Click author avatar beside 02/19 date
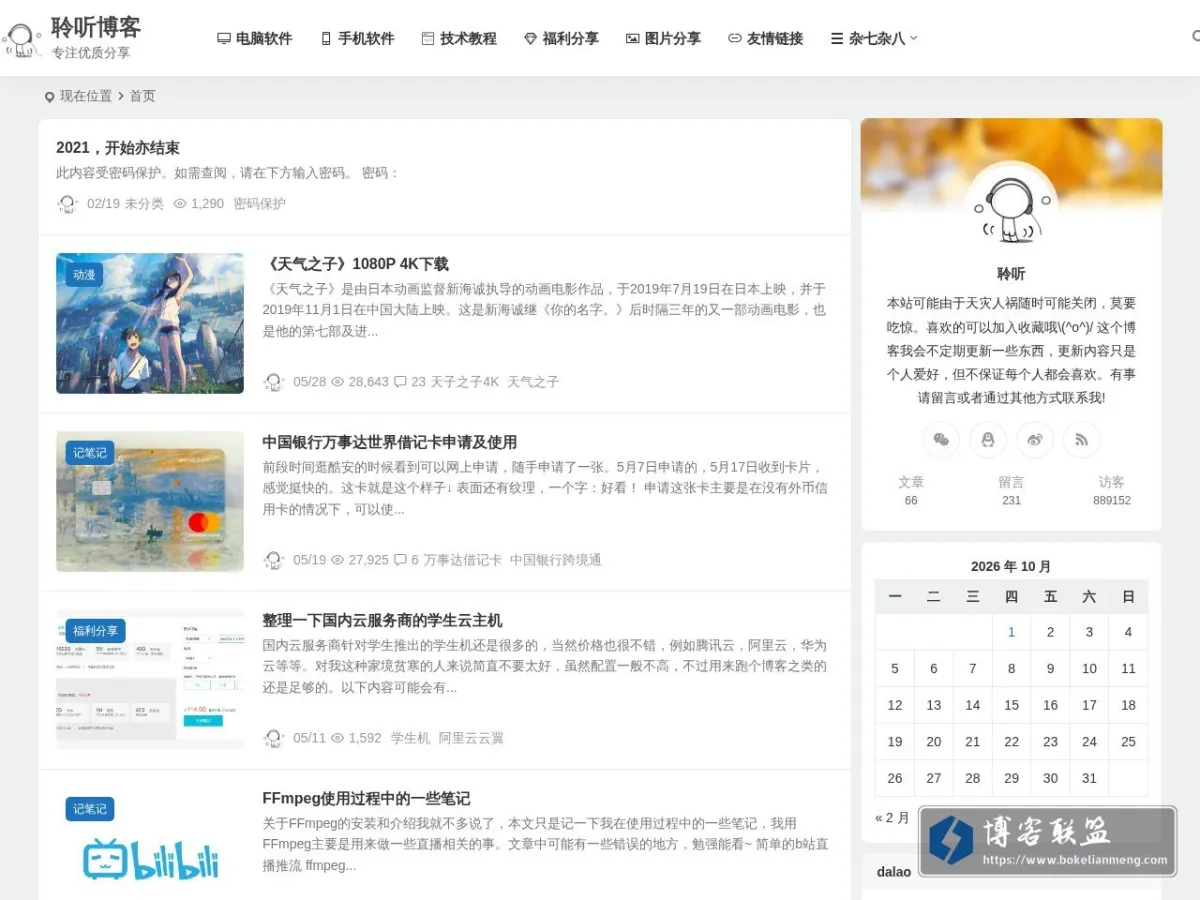 point(67,204)
